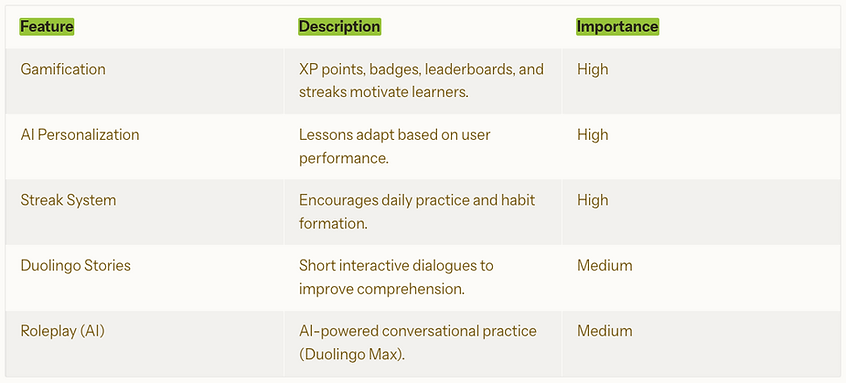Viewport: 846px width, 383px height.
Task: Click the Encourages daily practice description
Action: click(417, 211)
